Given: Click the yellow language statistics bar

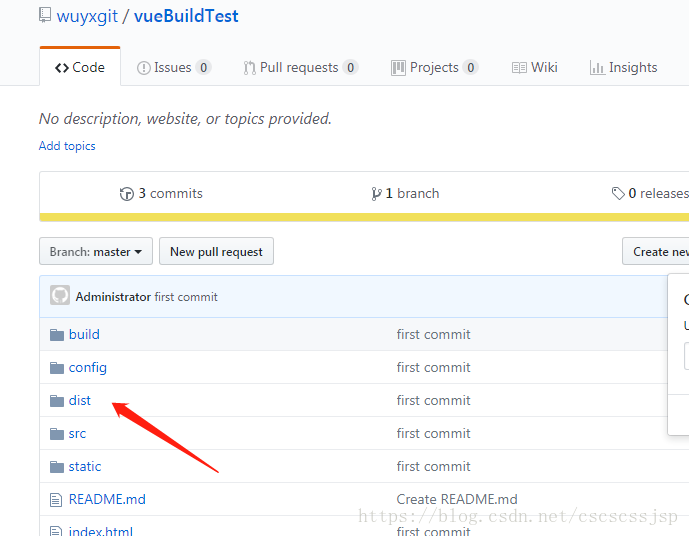Looking at the screenshot, I should [364, 217].
